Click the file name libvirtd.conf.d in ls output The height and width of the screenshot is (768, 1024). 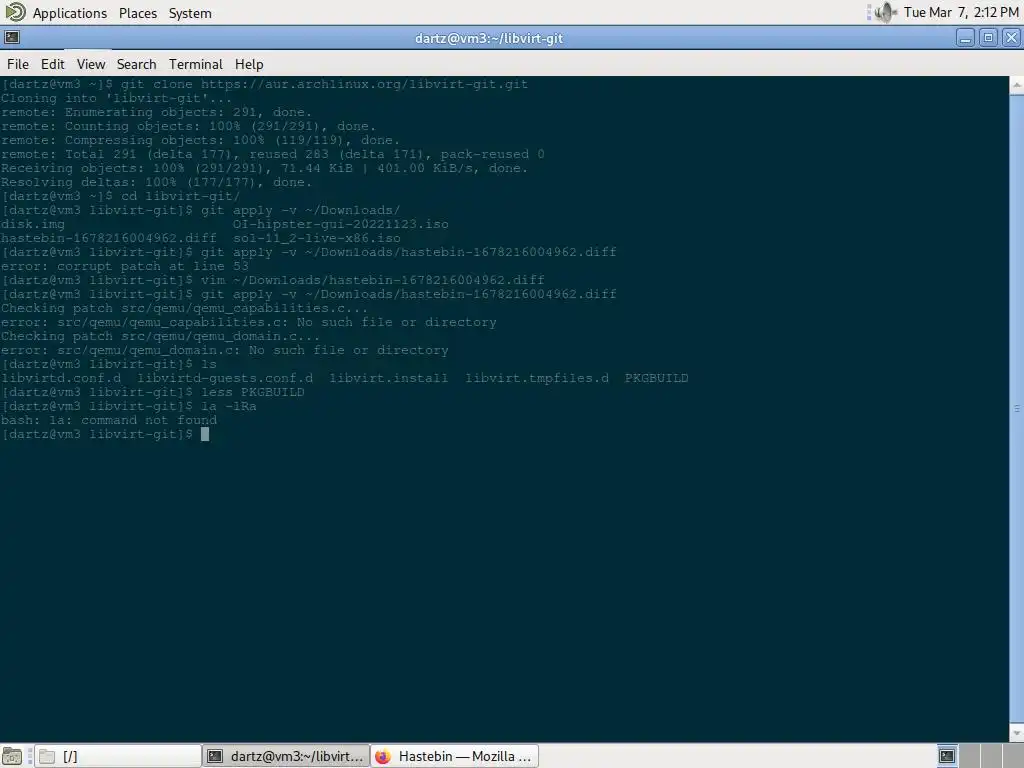pyautogui.click(x=61, y=378)
